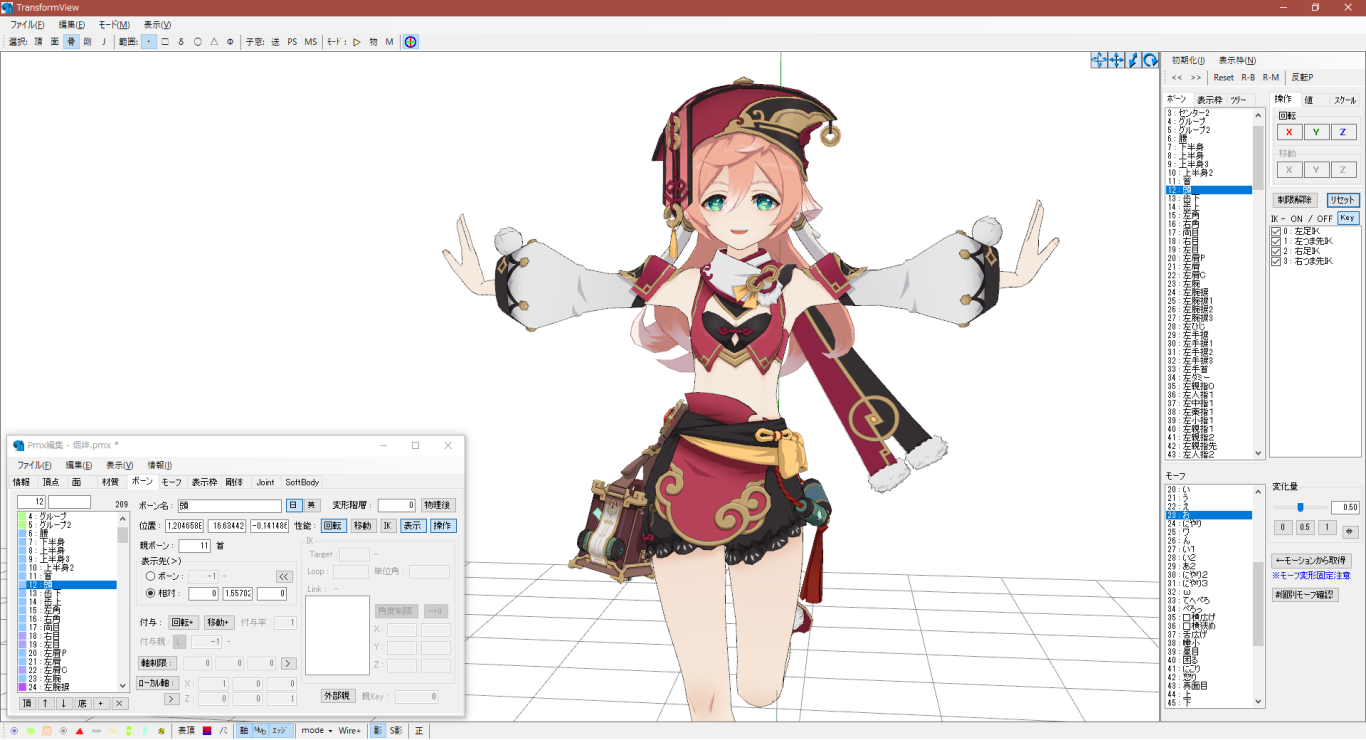Screen dimensions: 1366x740
Task: Click the red X rotation button
Action: [x=1288, y=132]
